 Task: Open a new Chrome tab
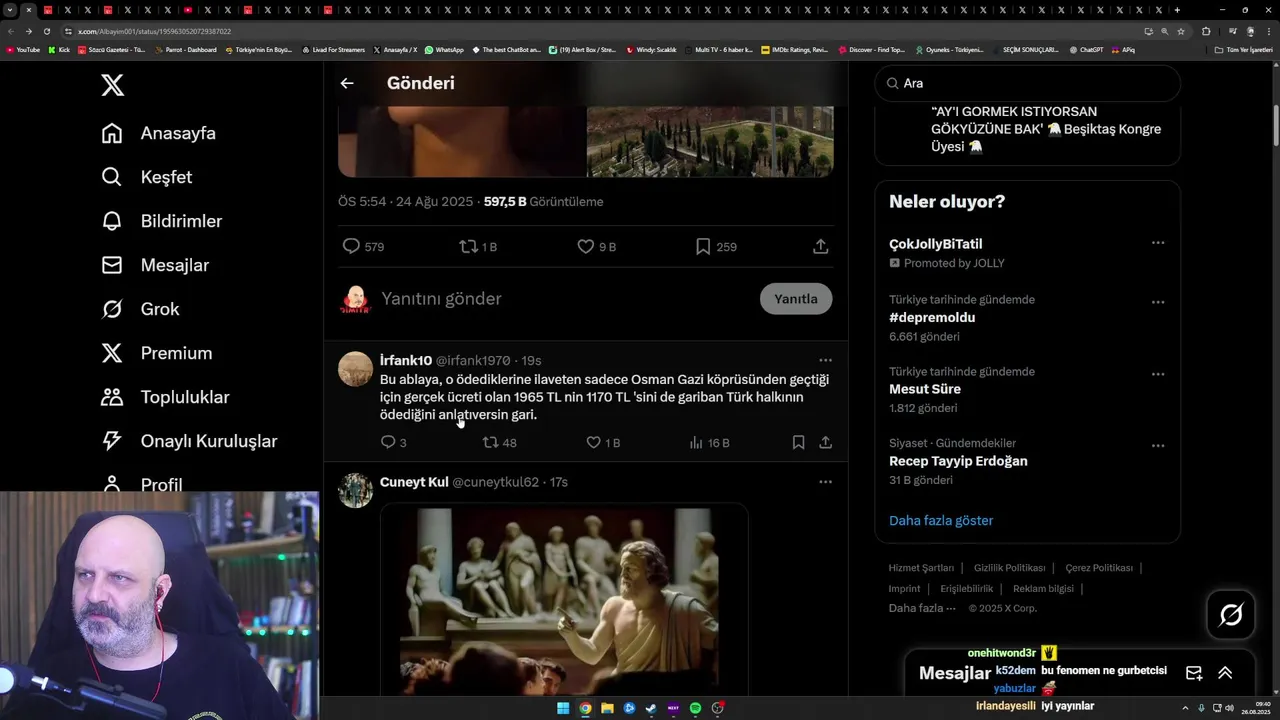pos(1177,10)
